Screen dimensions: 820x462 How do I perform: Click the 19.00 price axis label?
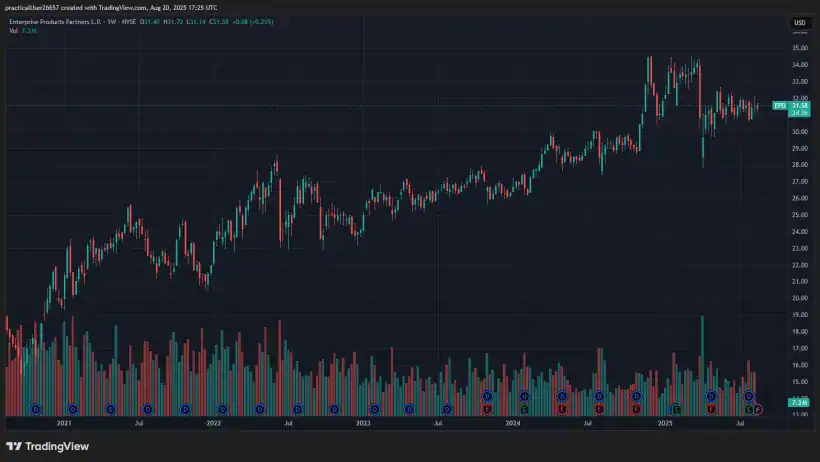click(x=800, y=315)
